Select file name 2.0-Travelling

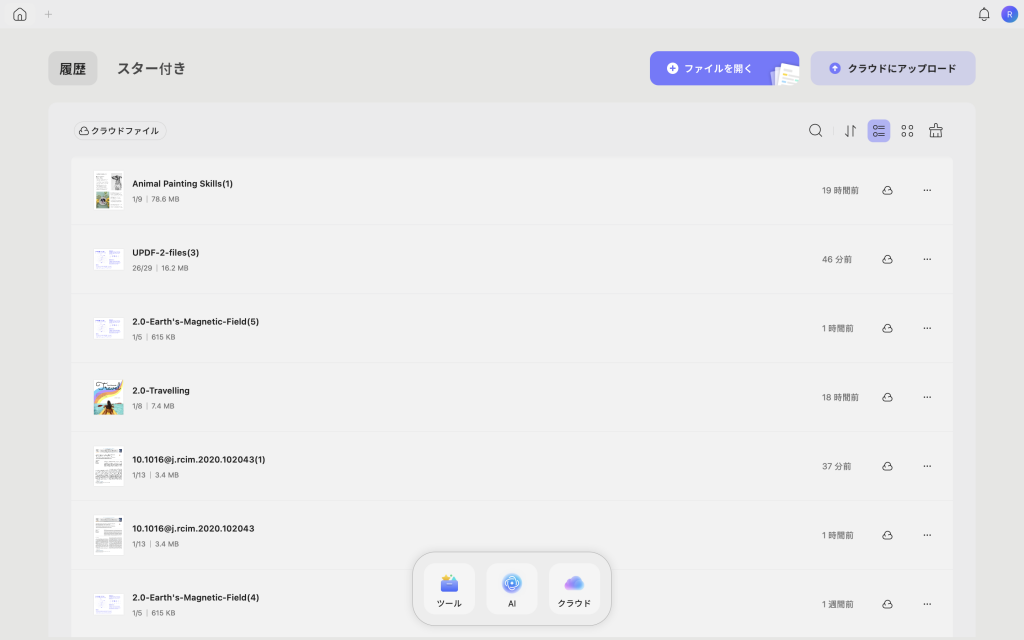tap(161, 391)
